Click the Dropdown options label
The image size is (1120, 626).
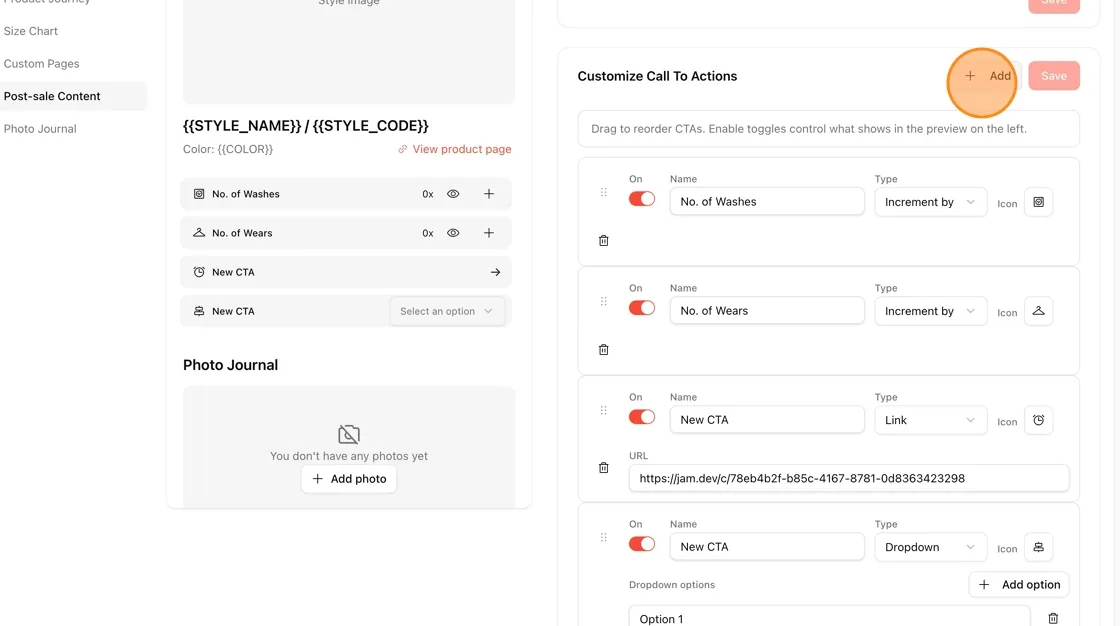[x=671, y=585]
